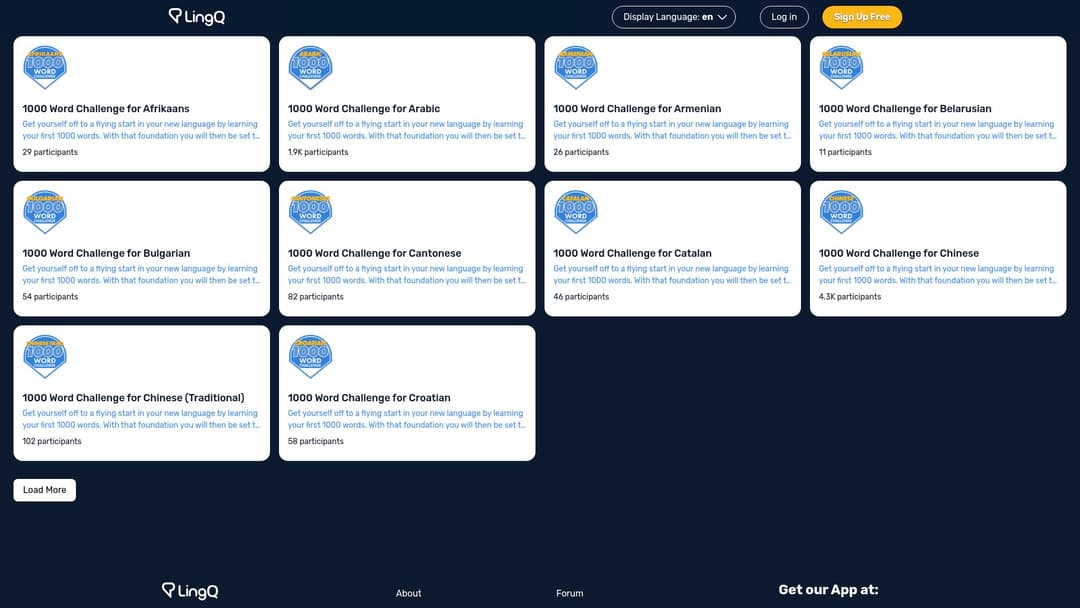Screen dimensions: 1080x608
Task: Open the About footer link
Action: click(408, 594)
